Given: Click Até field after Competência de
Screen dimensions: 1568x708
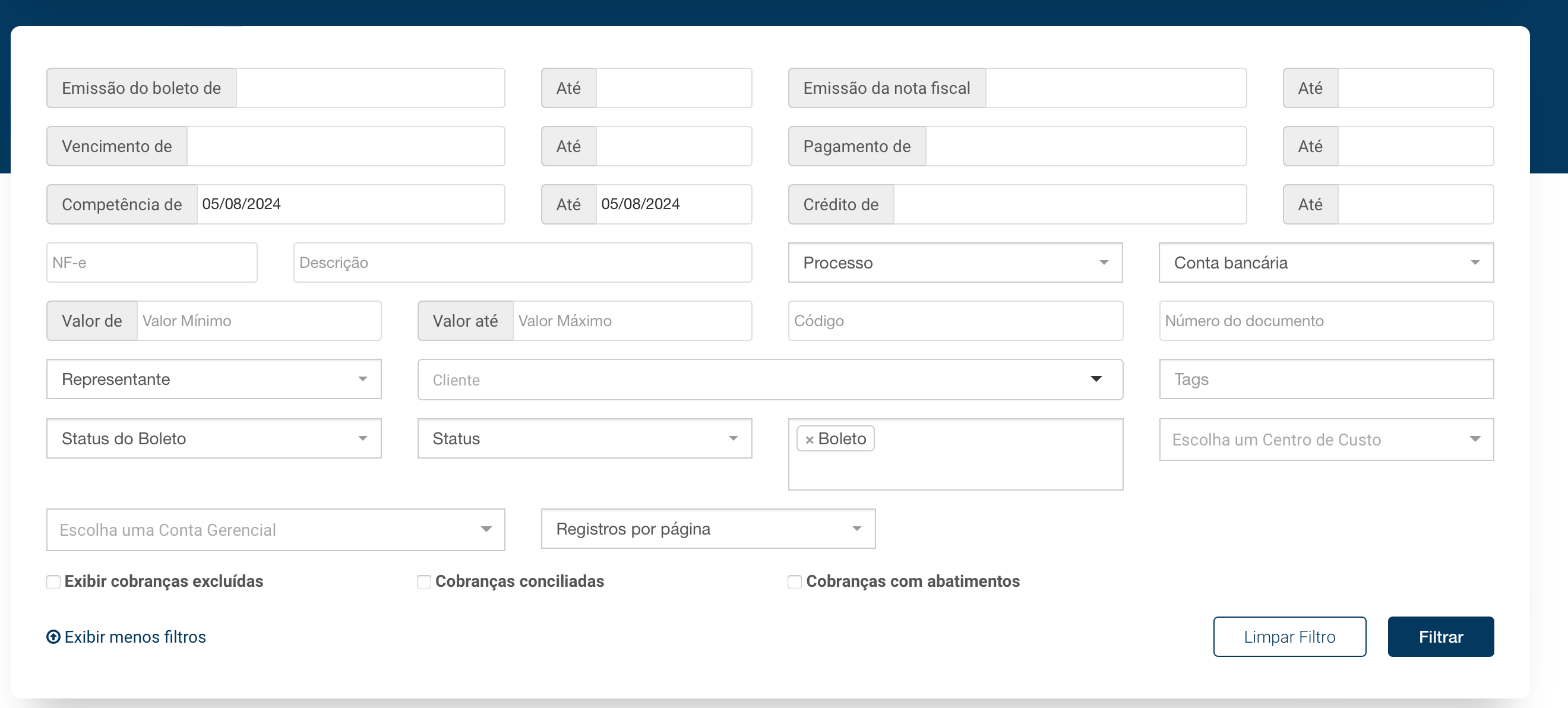Looking at the screenshot, I should 674,204.
